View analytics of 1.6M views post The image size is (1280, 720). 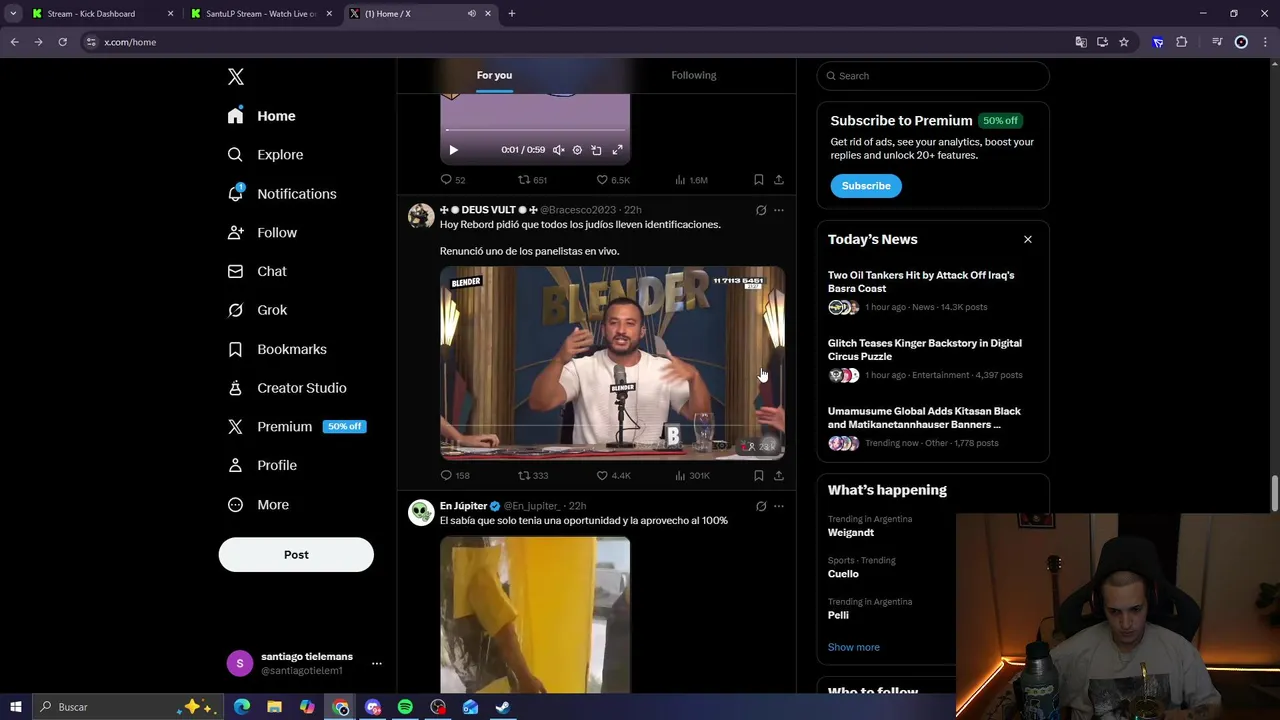pos(691,180)
